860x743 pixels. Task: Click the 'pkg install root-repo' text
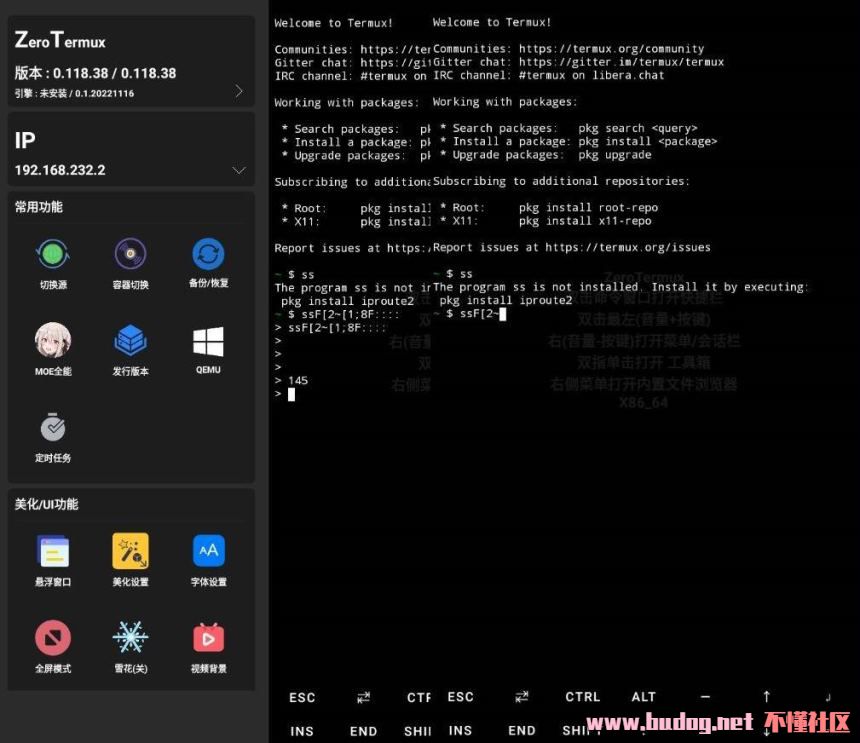pyautogui.click(x=589, y=208)
